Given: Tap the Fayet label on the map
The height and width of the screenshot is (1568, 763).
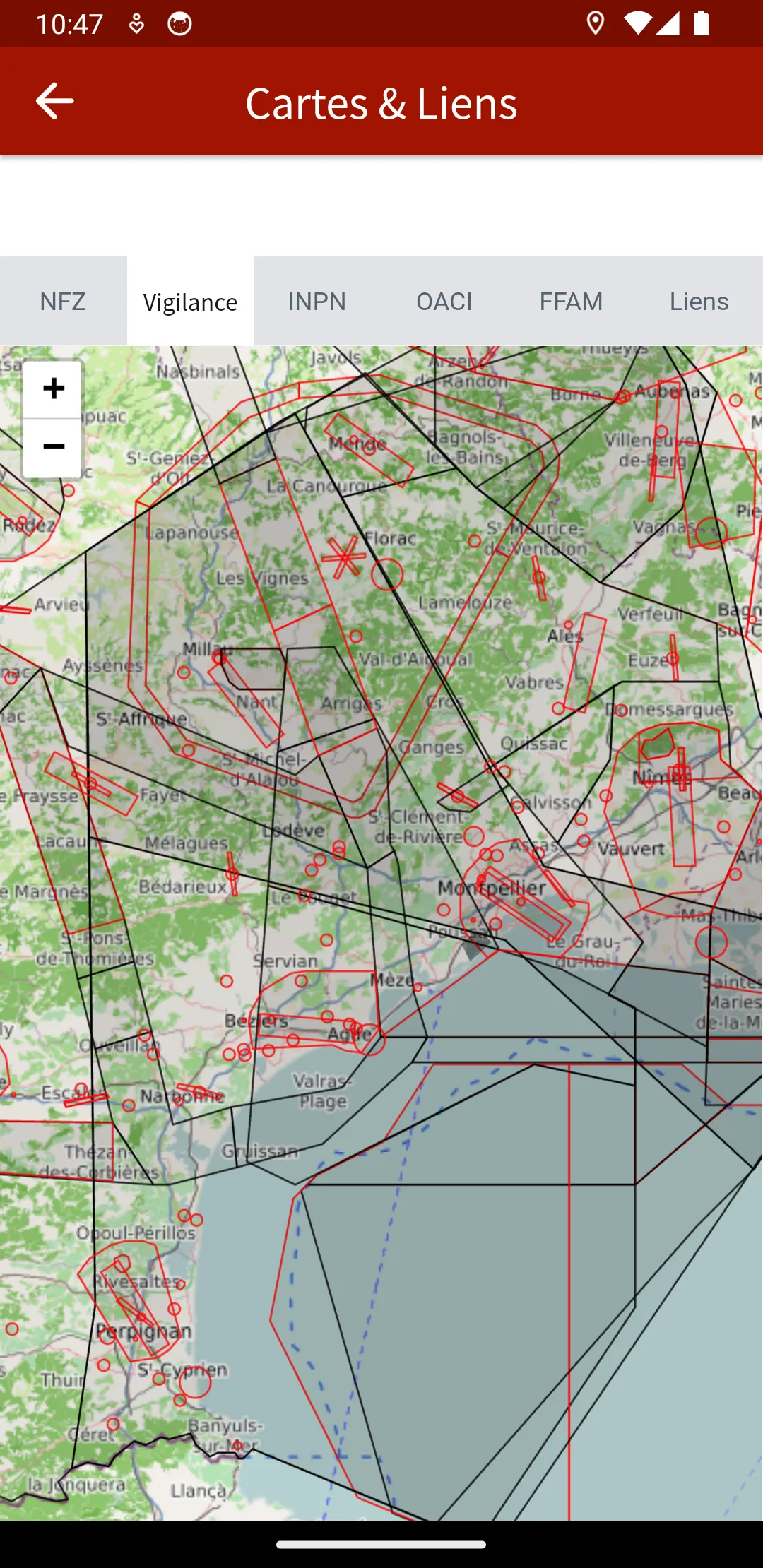Looking at the screenshot, I should [163, 795].
